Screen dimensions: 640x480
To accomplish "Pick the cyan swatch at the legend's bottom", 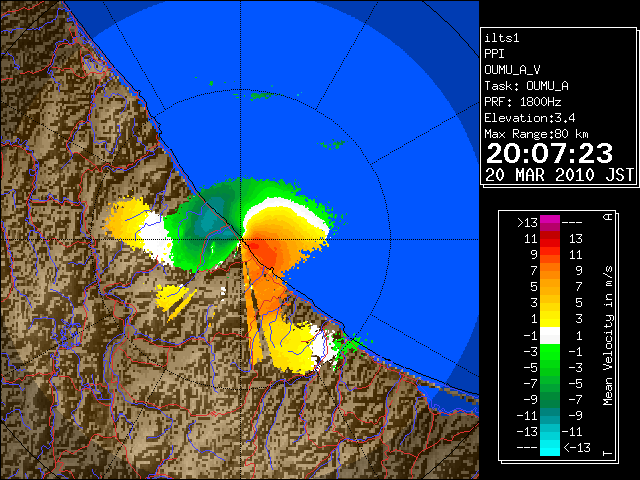I will [550, 448].
